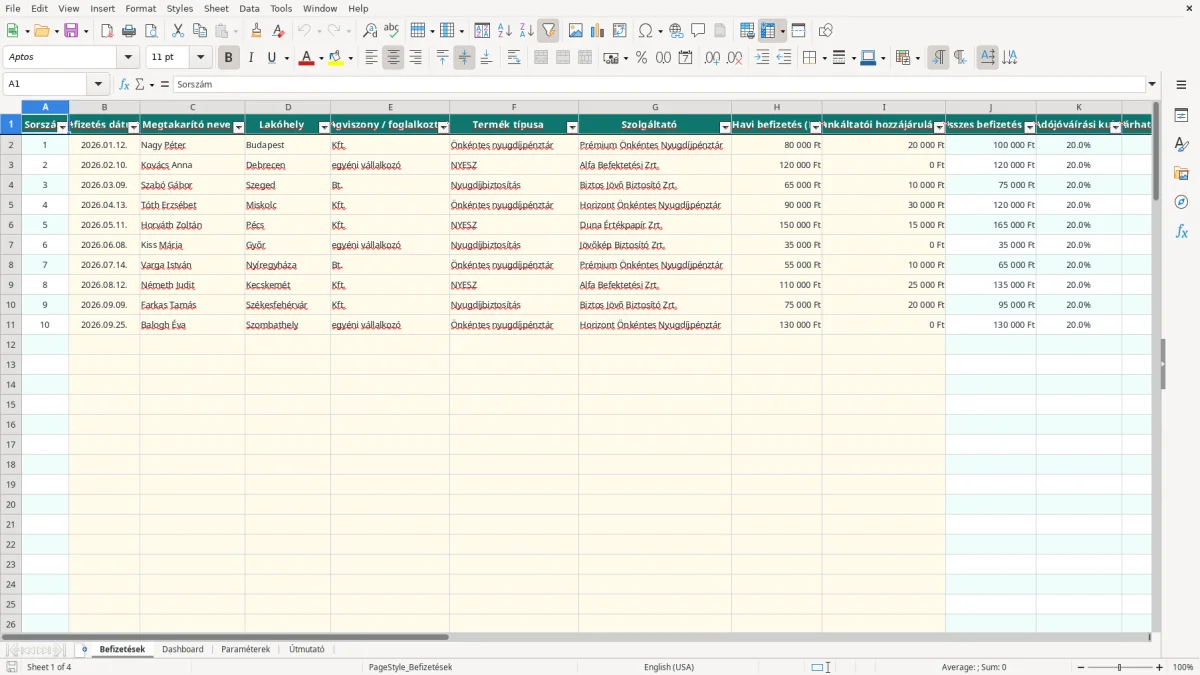Open the Function Wizard fx icon

pyautogui.click(x=125, y=85)
